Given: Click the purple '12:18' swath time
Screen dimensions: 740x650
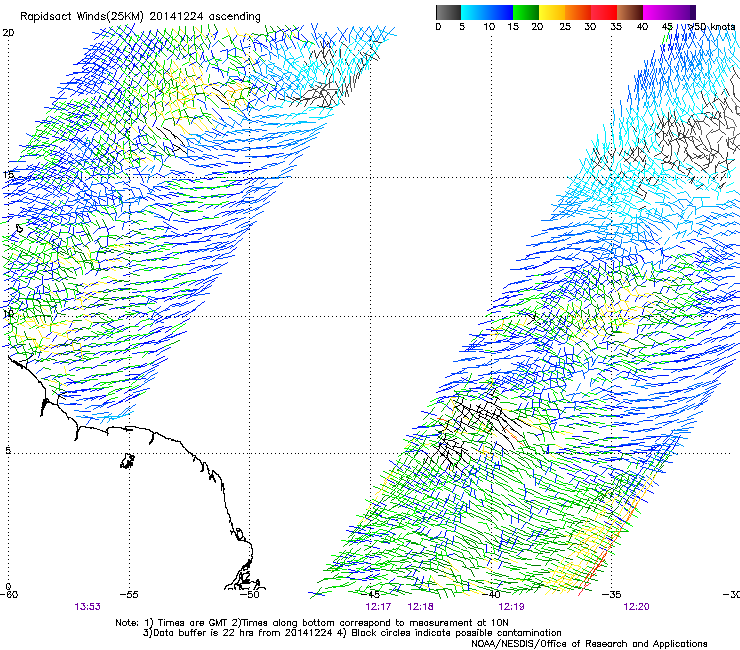Looking at the screenshot, I should pyautogui.click(x=420, y=607).
